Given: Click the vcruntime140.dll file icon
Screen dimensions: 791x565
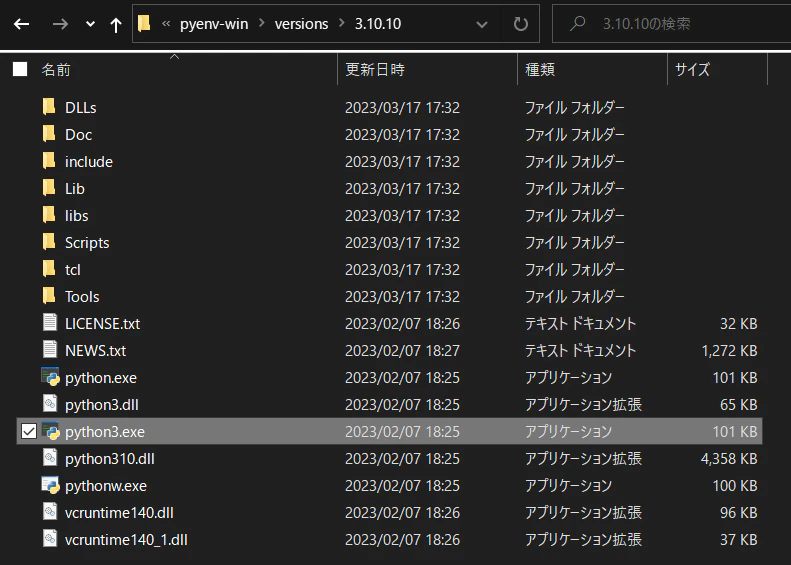Looking at the screenshot, I should (49, 512).
